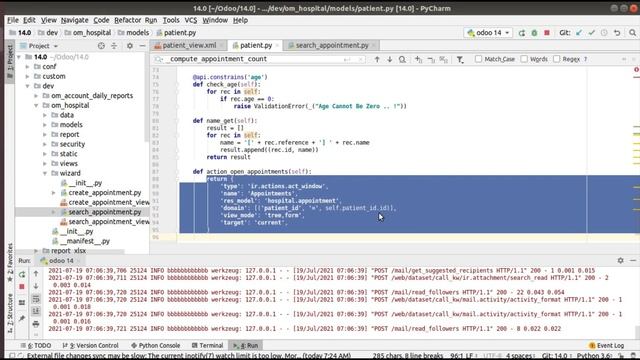Open the File menu
This screenshot has height=360, width=640.
(13, 20)
